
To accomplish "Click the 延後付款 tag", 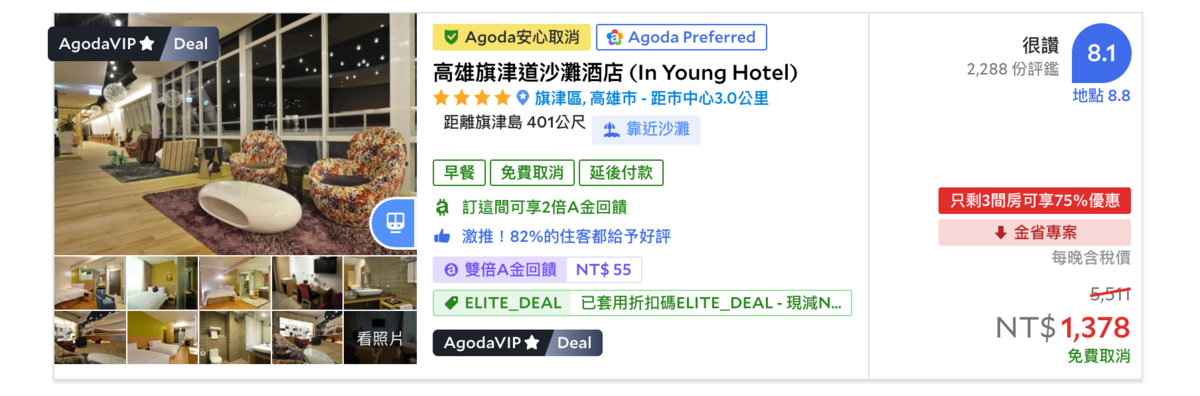I will click(x=621, y=172).
